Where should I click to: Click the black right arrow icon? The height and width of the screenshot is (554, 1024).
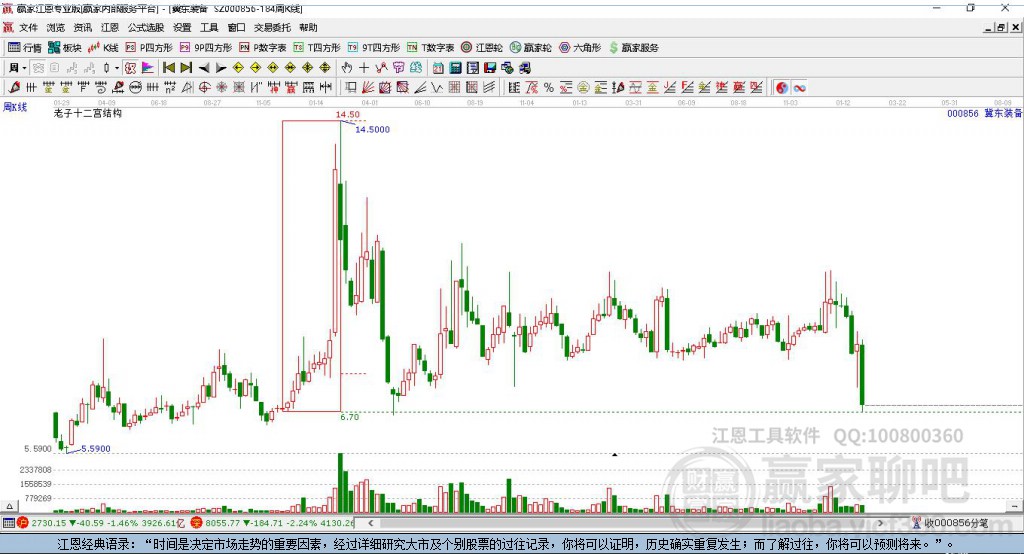click(221, 68)
